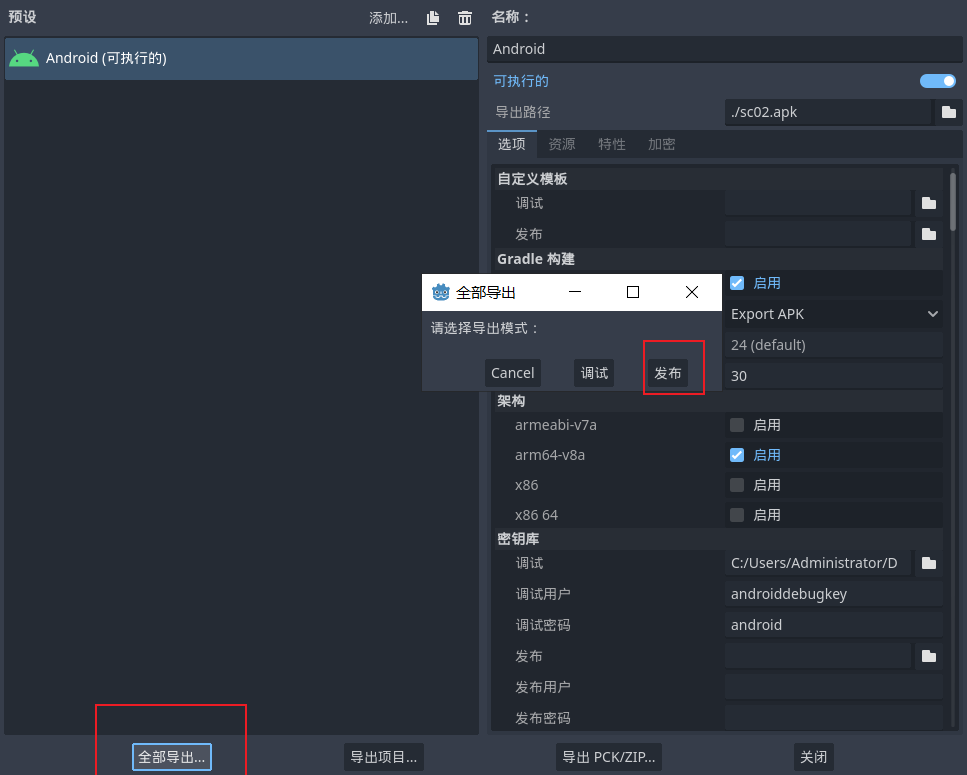The height and width of the screenshot is (775, 967).
Task: Enable x86 64 architecture checkbox
Action: [x=737, y=515]
